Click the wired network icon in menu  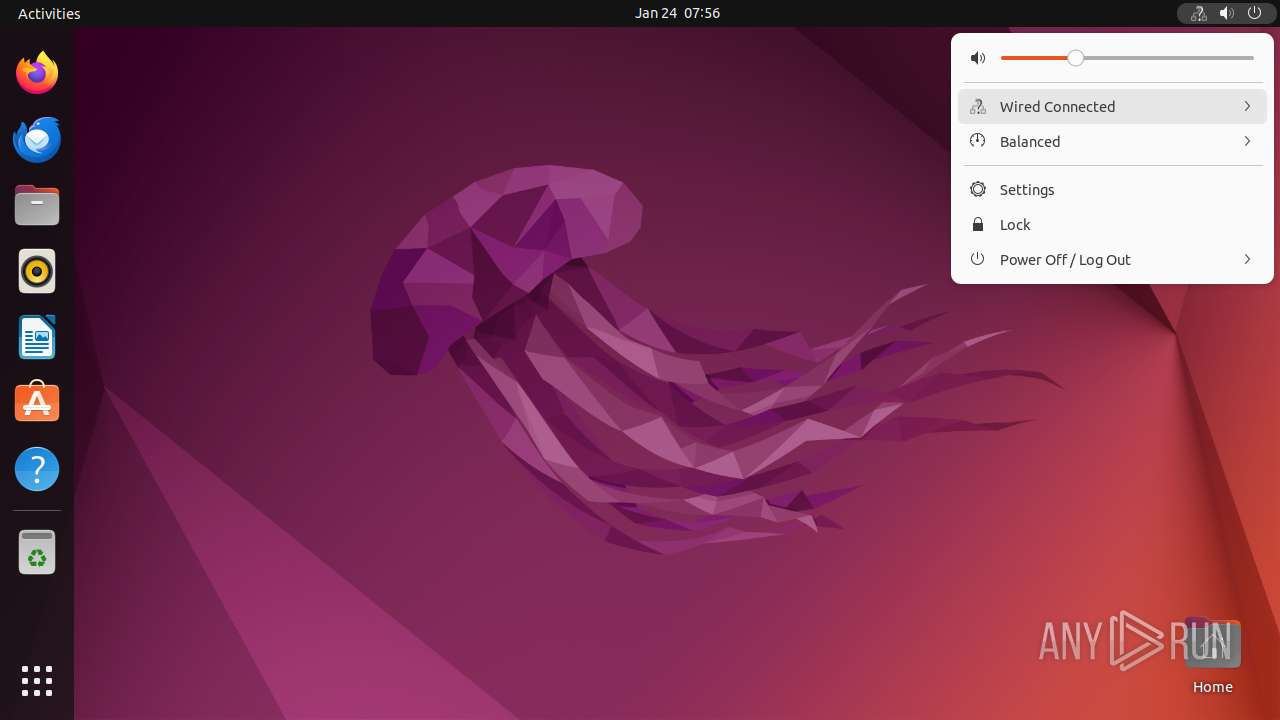(x=978, y=106)
